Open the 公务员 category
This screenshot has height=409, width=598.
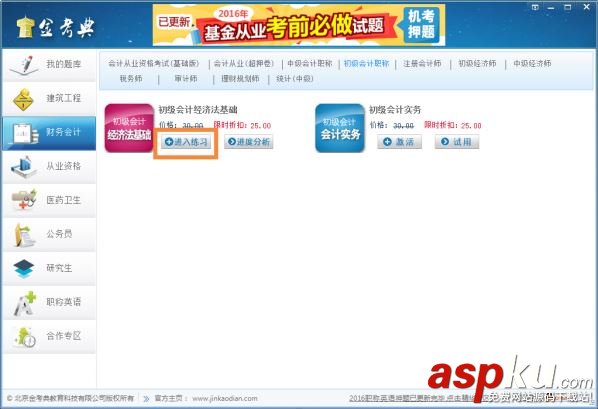click(x=49, y=234)
